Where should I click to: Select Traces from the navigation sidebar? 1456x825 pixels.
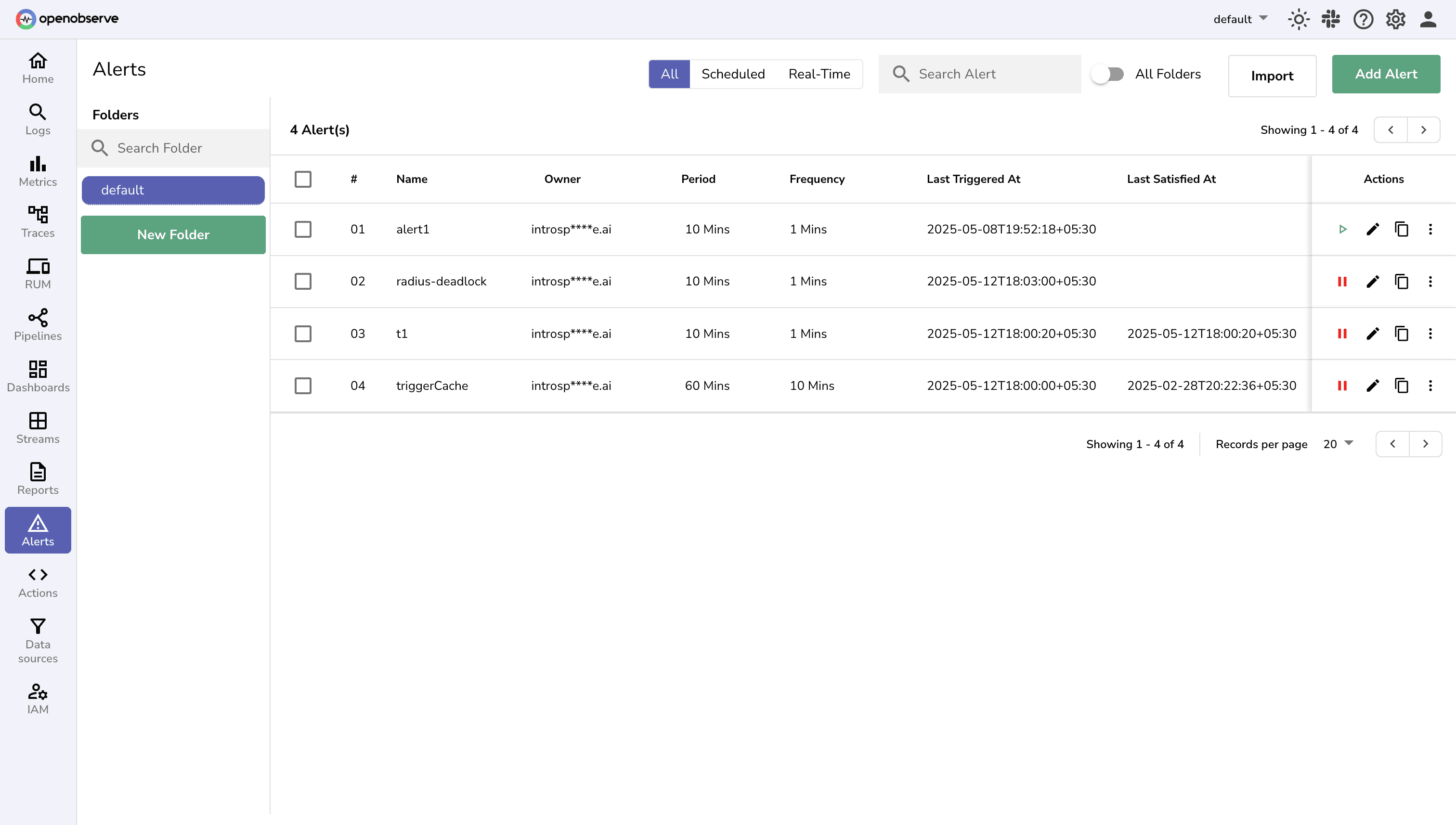coord(38,222)
